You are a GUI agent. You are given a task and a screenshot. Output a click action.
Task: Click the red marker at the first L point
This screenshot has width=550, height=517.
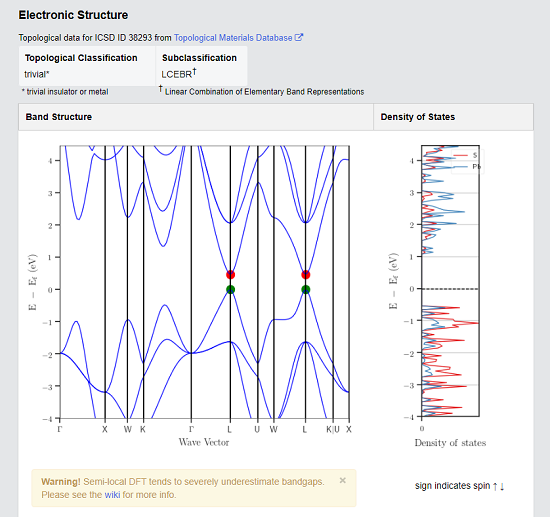pyautogui.click(x=230, y=275)
